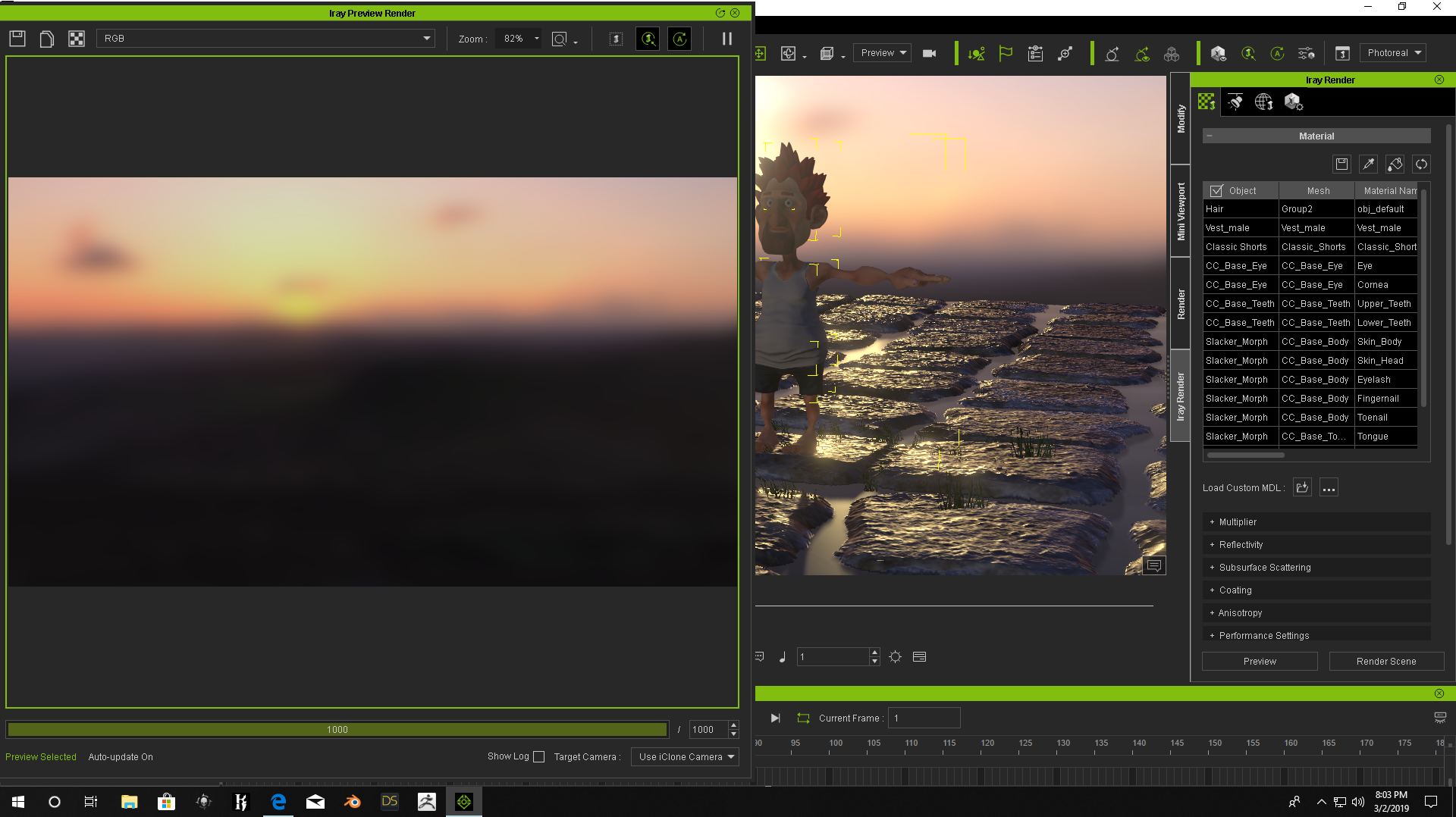Open the Photoreal render mode dropdown
This screenshot has height=817, width=1456.
point(1393,53)
